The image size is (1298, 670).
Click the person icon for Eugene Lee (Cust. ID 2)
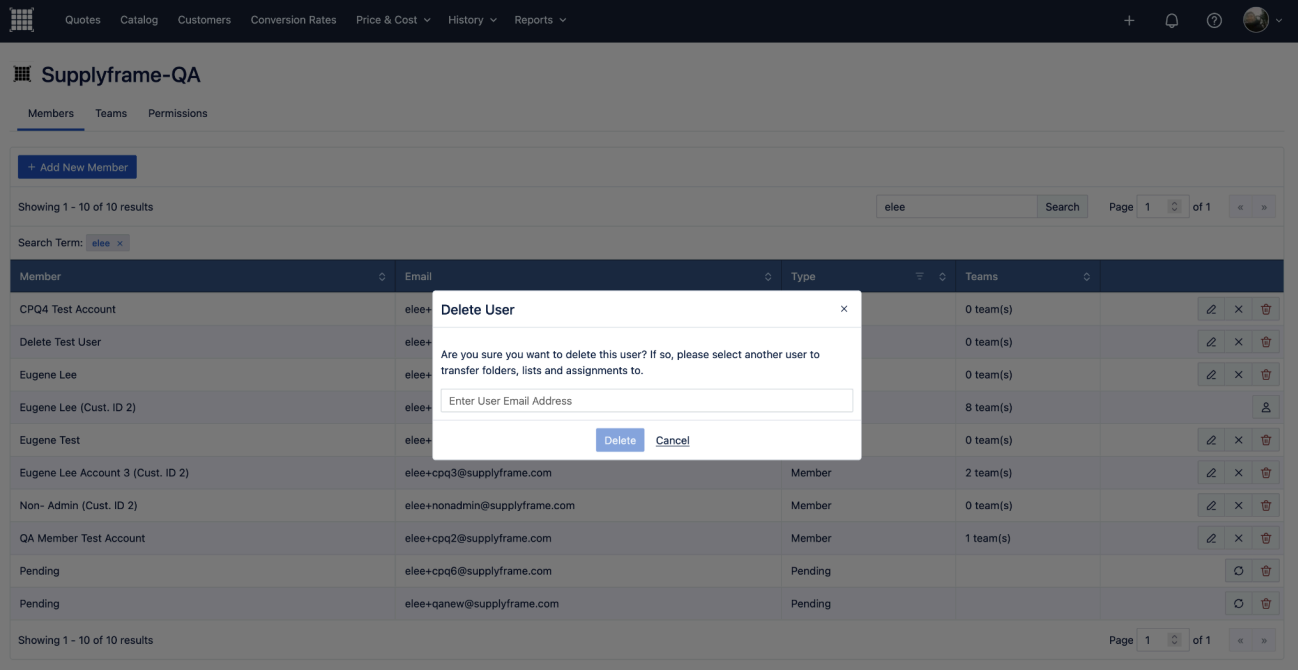click(1266, 407)
